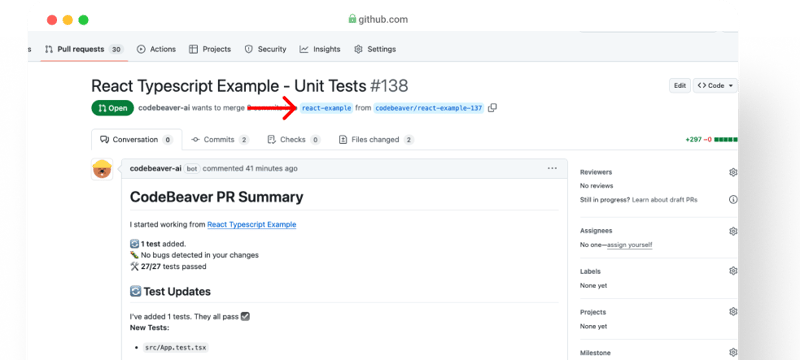Click the react-example base branch label
This screenshot has width=800, height=360.
point(327,108)
